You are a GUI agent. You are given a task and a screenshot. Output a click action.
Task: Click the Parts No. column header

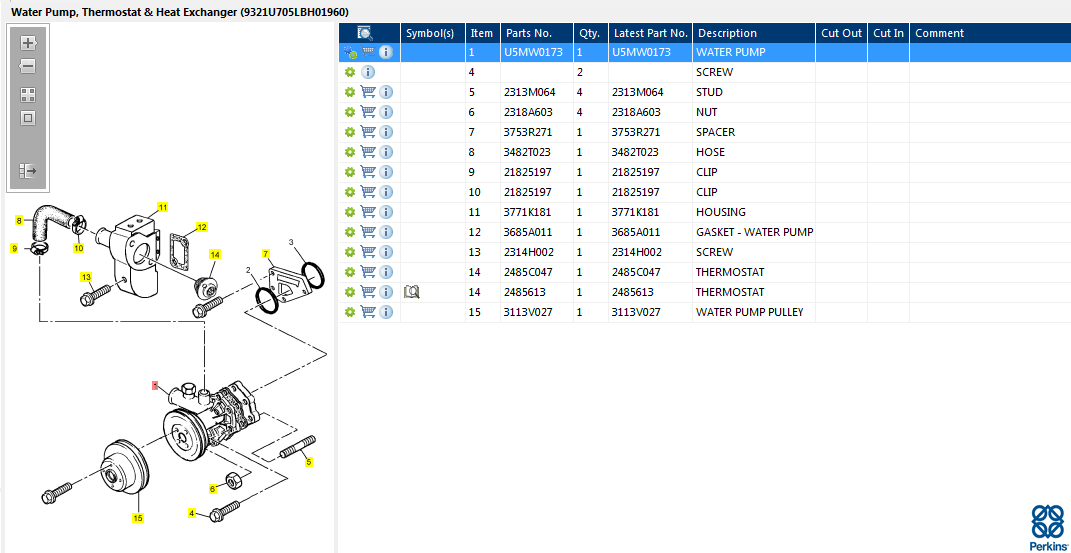pyautogui.click(x=537, y=33)
